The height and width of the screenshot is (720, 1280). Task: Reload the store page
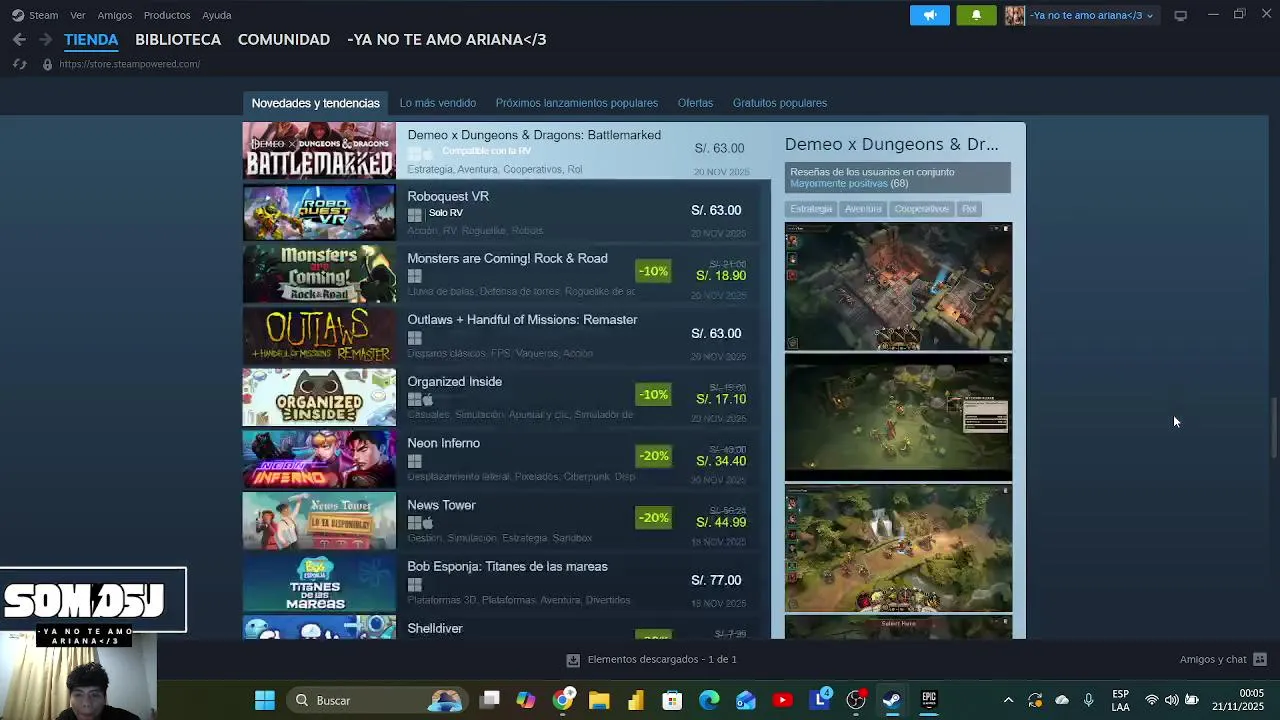(x=19, y=64)
